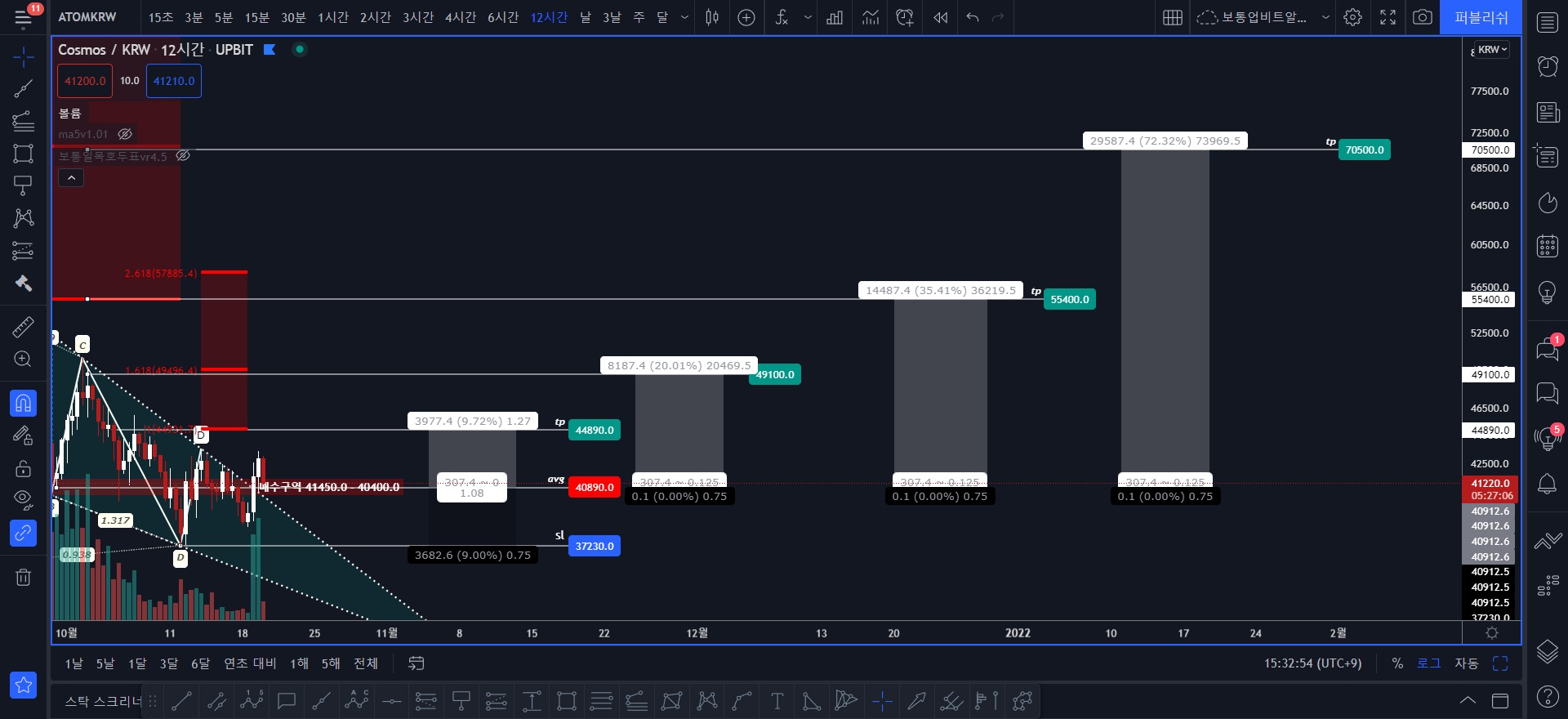Select the 15분 interval
1568x719 pixels.
tap(256, 17)
